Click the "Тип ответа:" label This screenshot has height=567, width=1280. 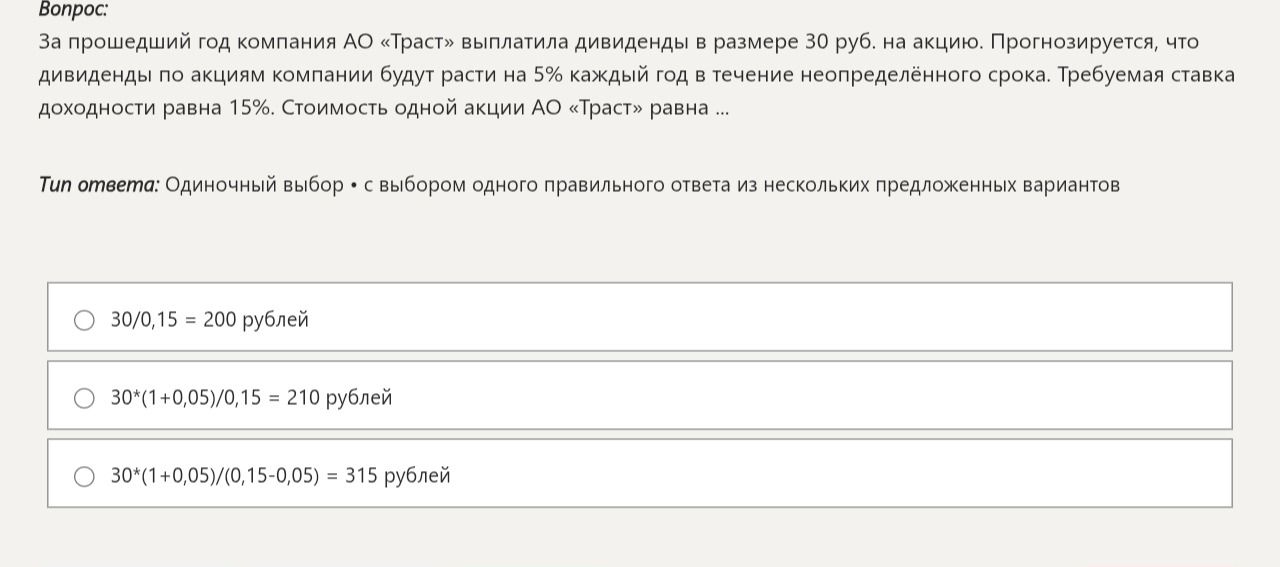pos(99,185)
